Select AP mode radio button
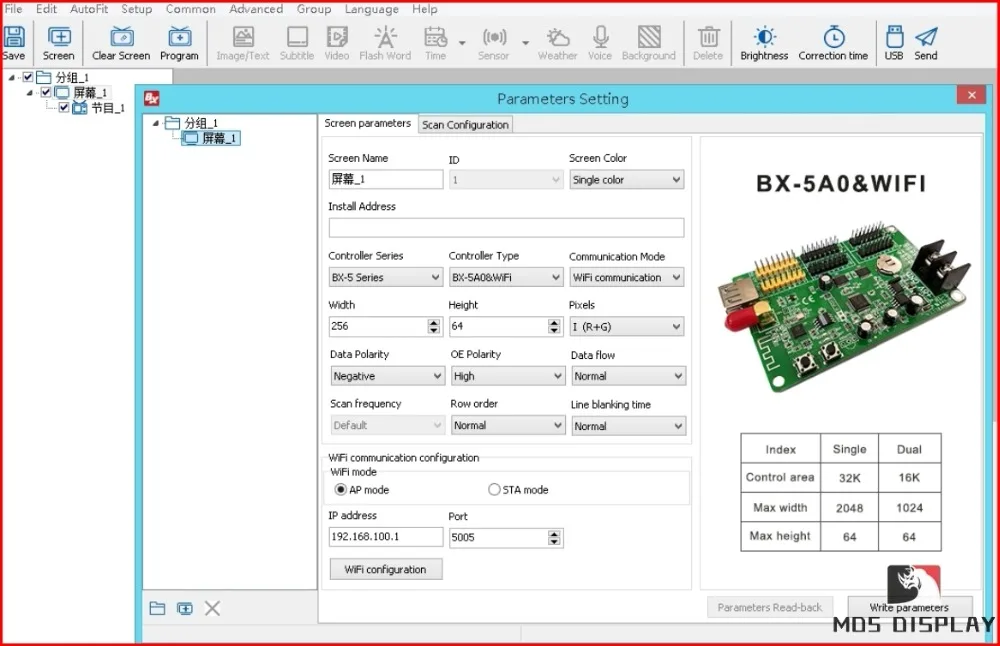 coord(341,490)
